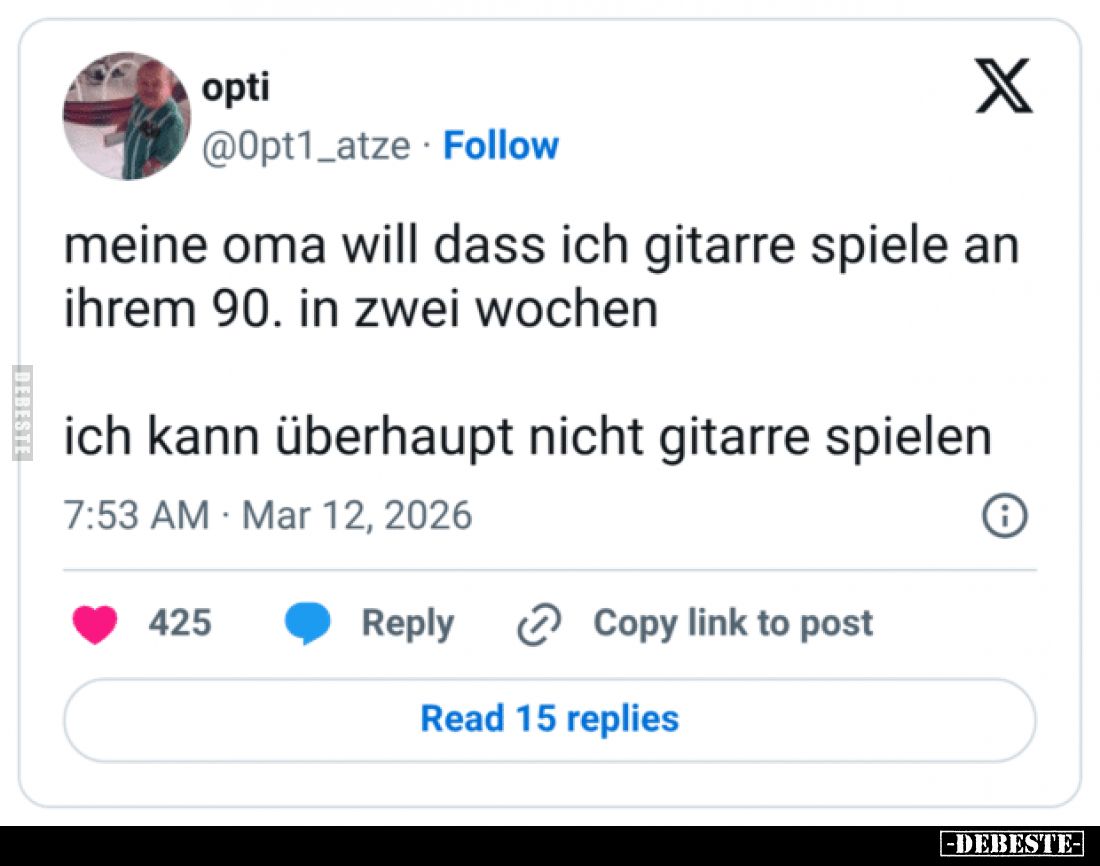Open the timestamp 7:53 AM · Mar 12, 2026
Viewport: 1100px width, 866px height.
click(x=268, y=516)
